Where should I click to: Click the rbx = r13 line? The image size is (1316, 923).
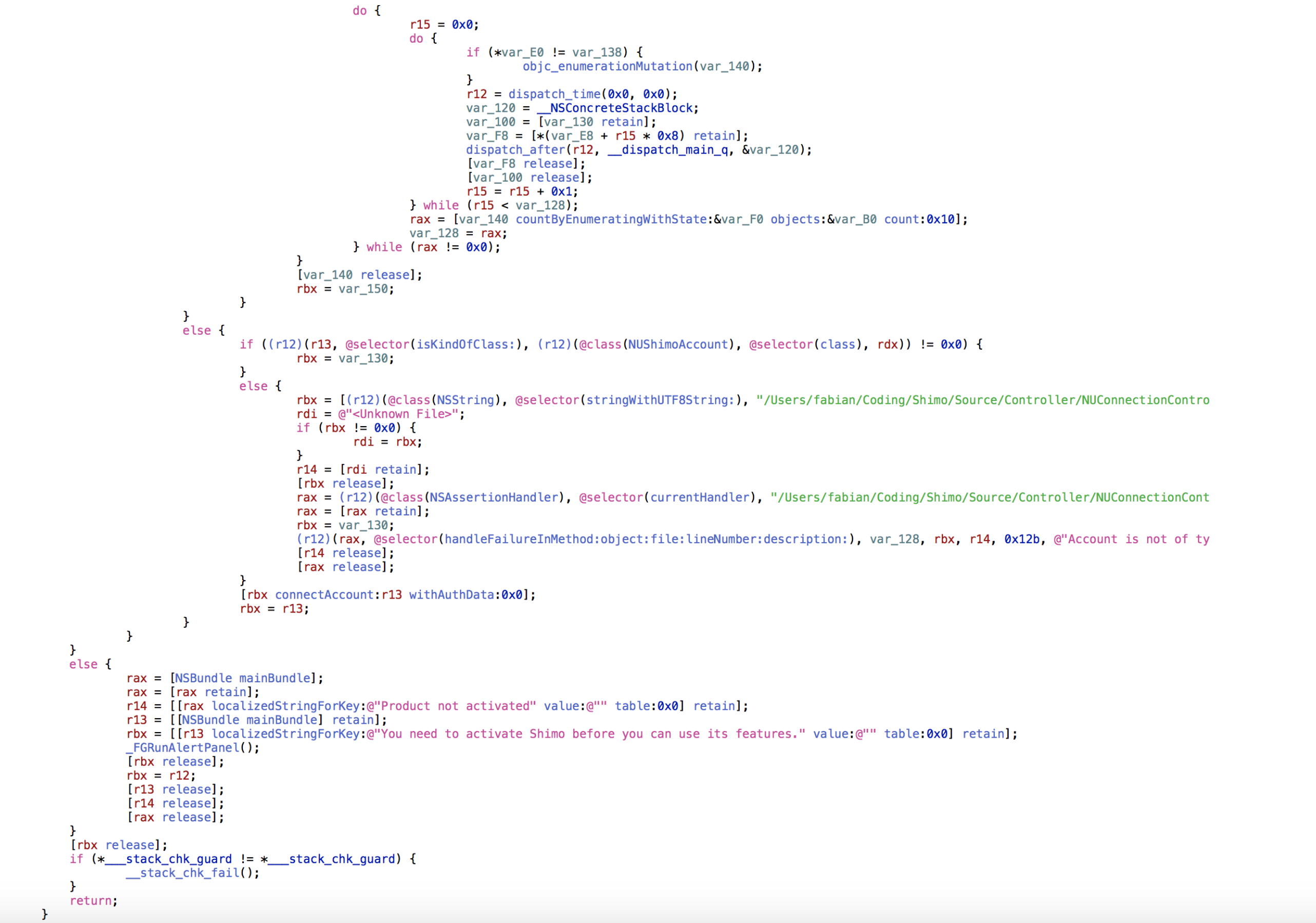[x=274, y=609]
